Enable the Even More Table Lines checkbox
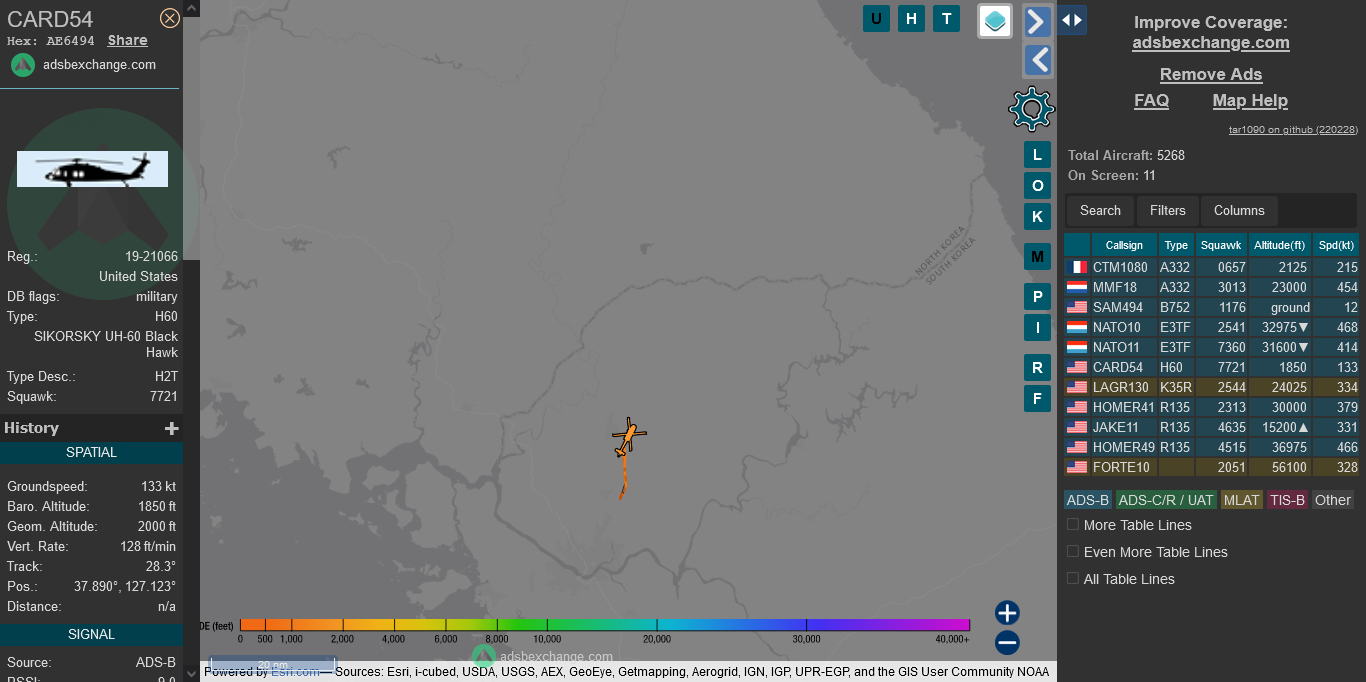The height and width of the screenshot is (682, 1366). [x=1073, y=552]
